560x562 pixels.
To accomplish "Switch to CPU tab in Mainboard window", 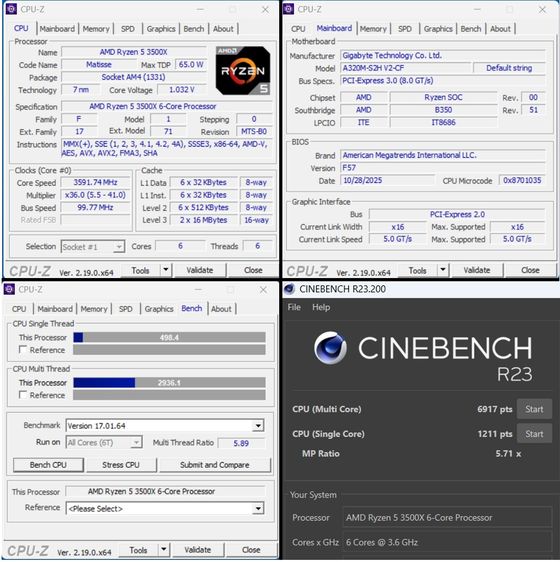I will pos(298,29).
